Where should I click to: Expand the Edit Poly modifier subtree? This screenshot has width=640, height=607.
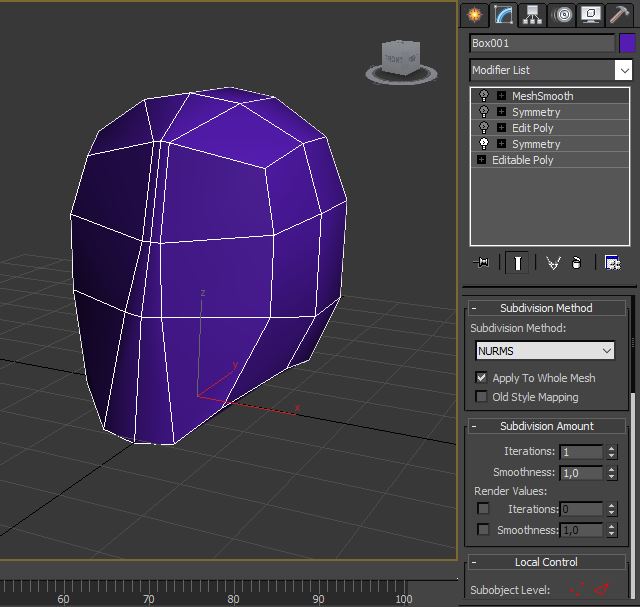tap(501, 128)
